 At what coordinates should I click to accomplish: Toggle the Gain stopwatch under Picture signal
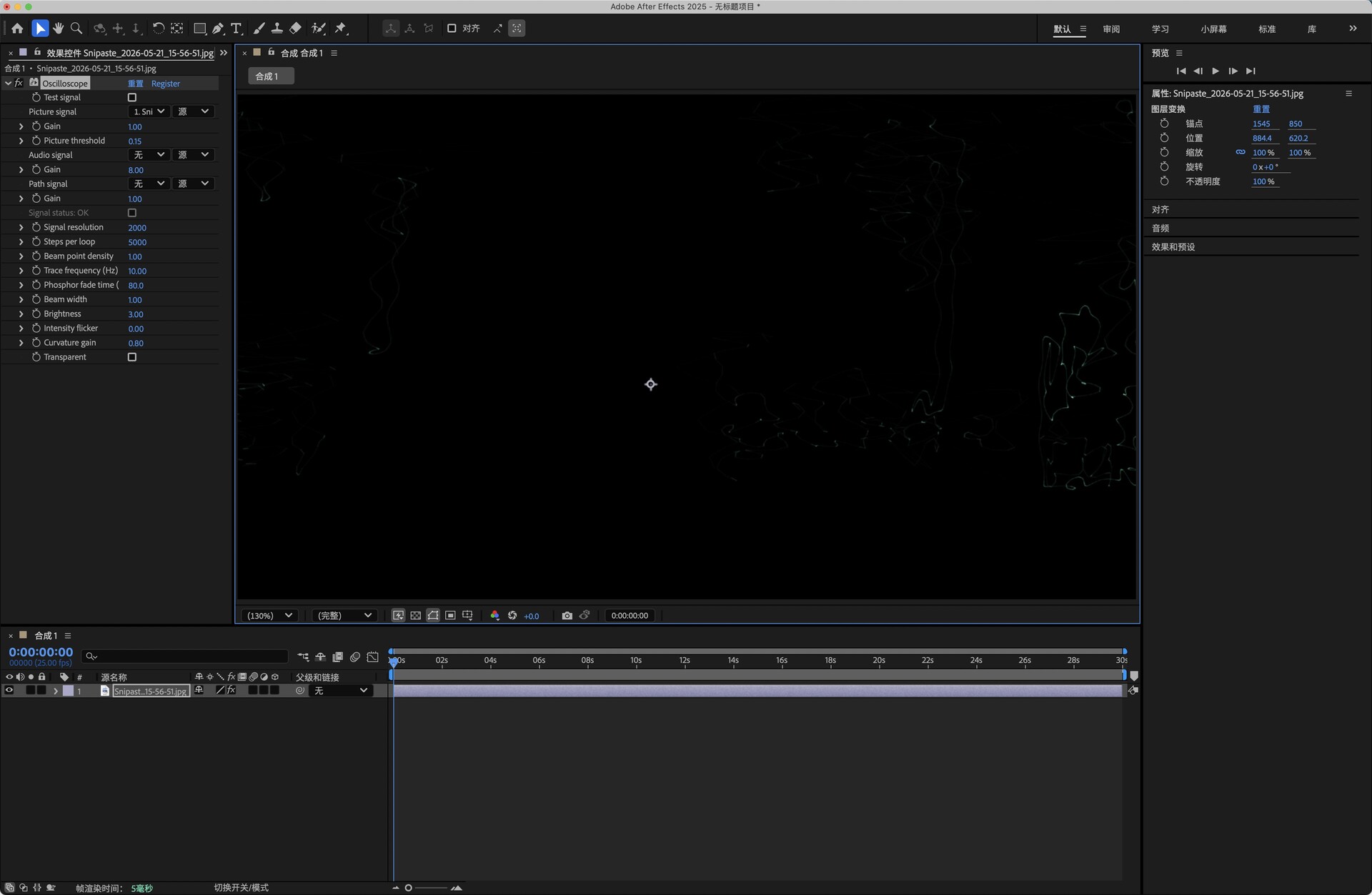coord(36,126)
